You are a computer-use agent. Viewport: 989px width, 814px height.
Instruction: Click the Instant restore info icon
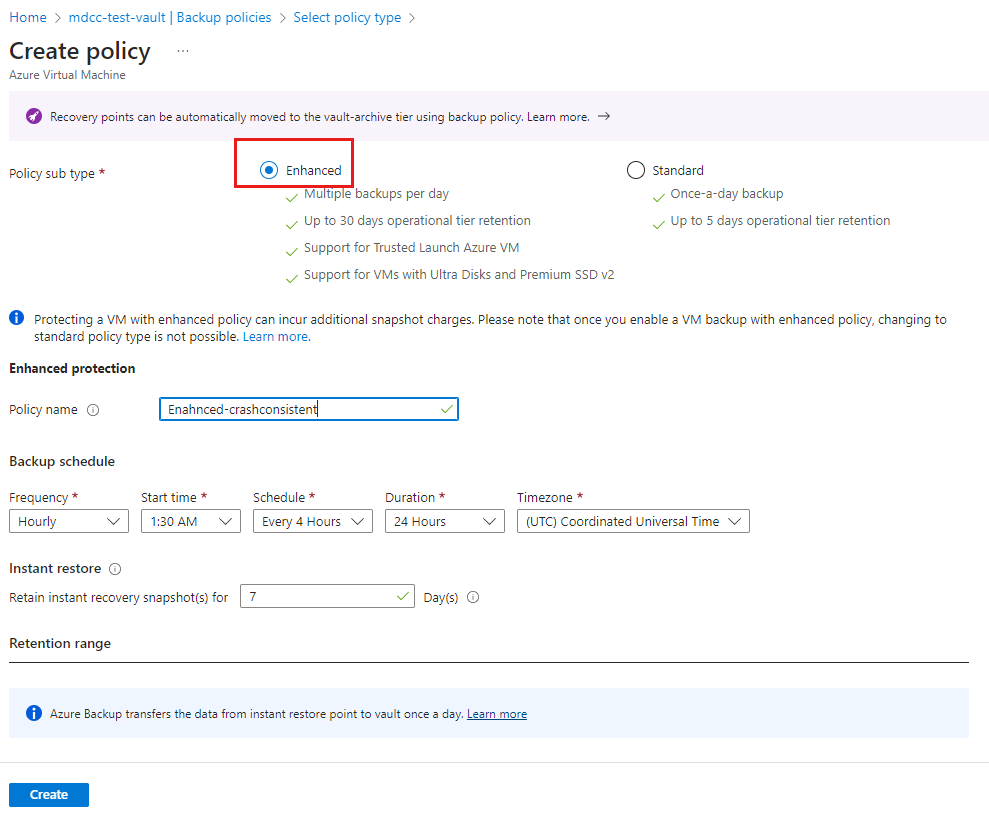pos(115,569)
